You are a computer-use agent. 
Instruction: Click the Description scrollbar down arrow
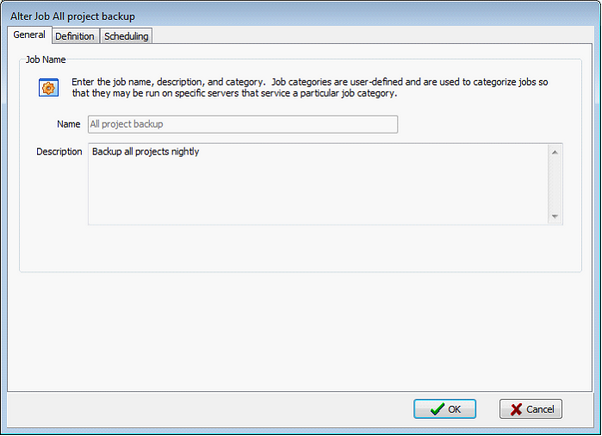click(x=554, y=216)
